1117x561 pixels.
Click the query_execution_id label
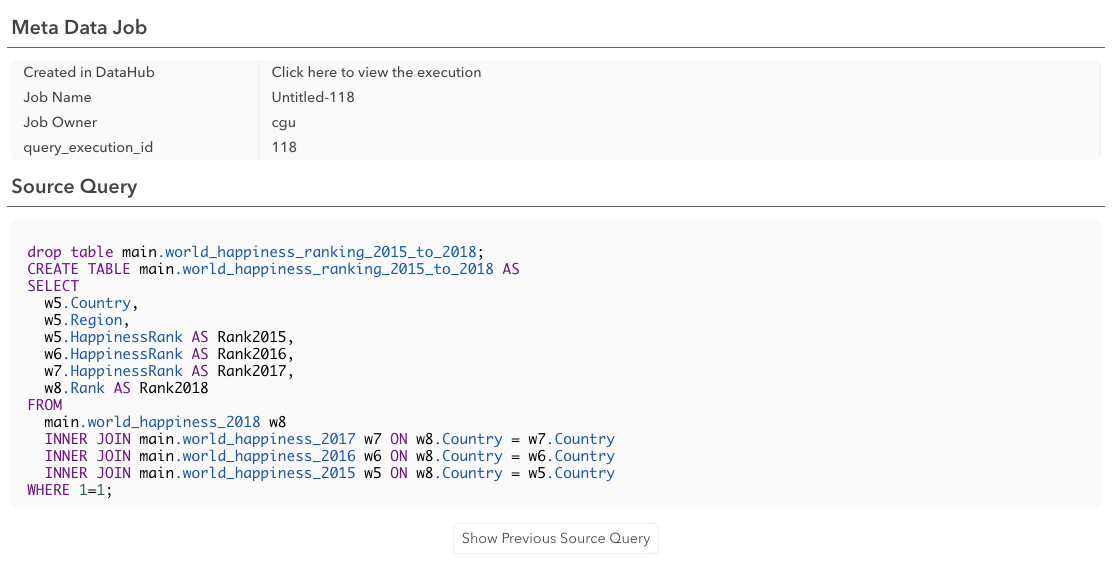[88, 147]
